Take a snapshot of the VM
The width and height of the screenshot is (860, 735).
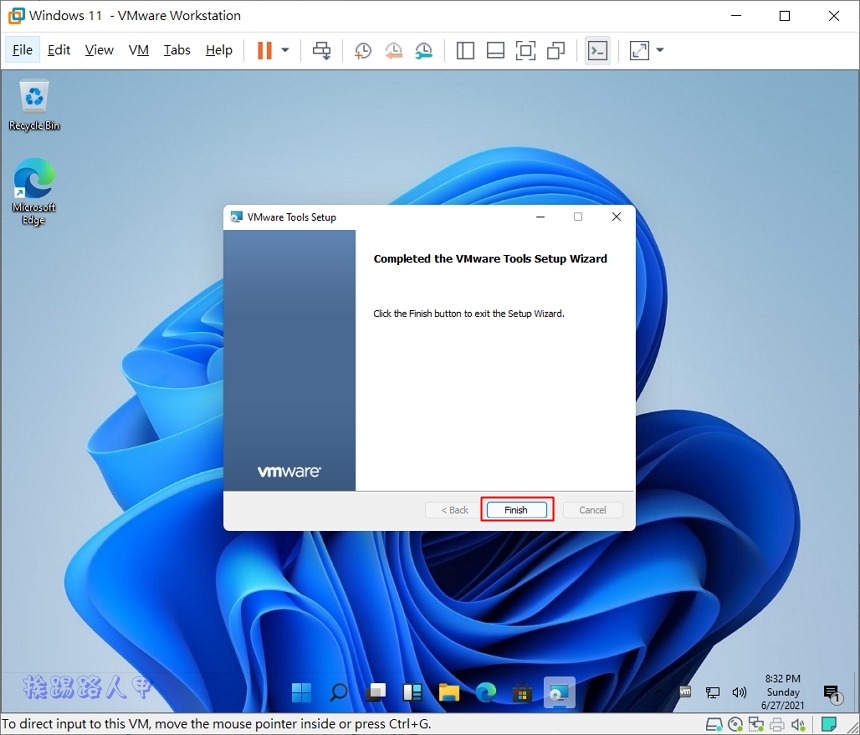(x=362, y=50)
